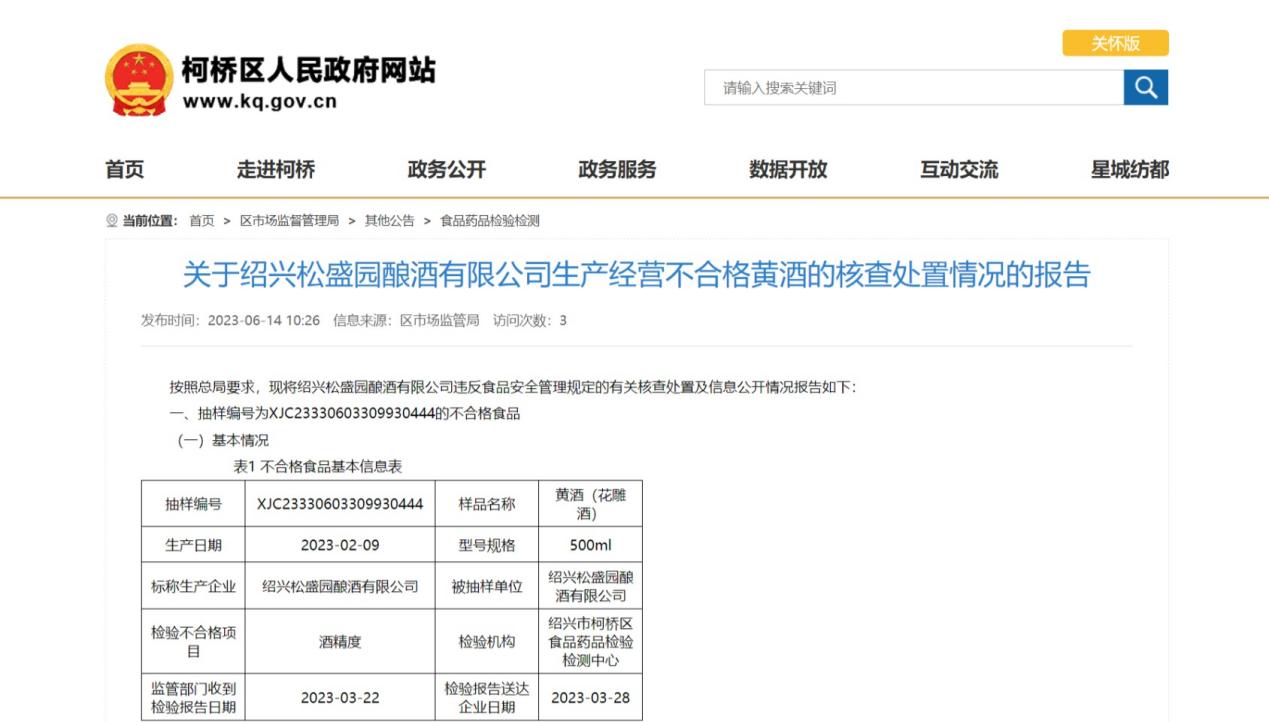
Task: Open the 食品药品检验检测 breadcrumb link
Action: pos(490,221)
